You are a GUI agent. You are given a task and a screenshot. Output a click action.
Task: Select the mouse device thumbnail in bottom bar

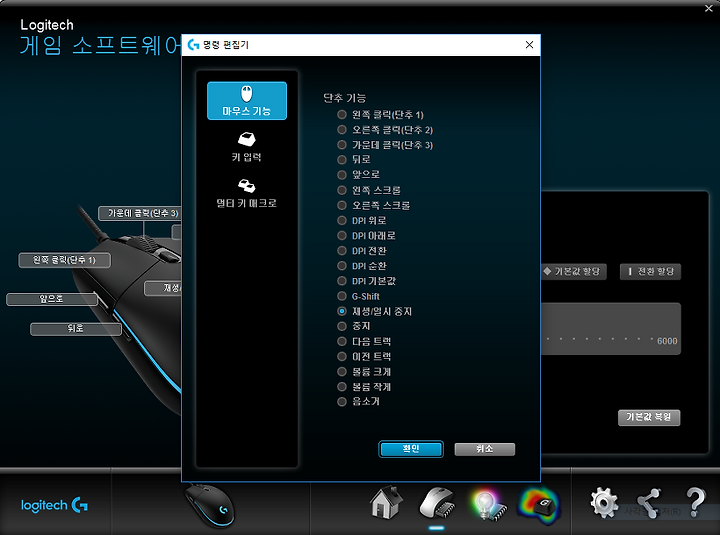coord(210,506)
